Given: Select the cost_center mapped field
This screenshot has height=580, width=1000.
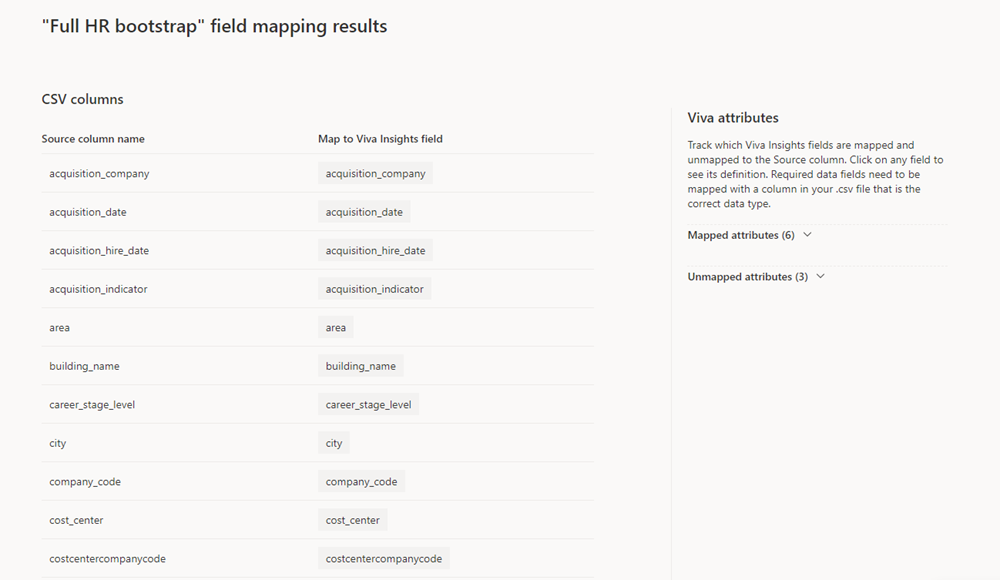Looking at the screenshot, I should 352,520.
